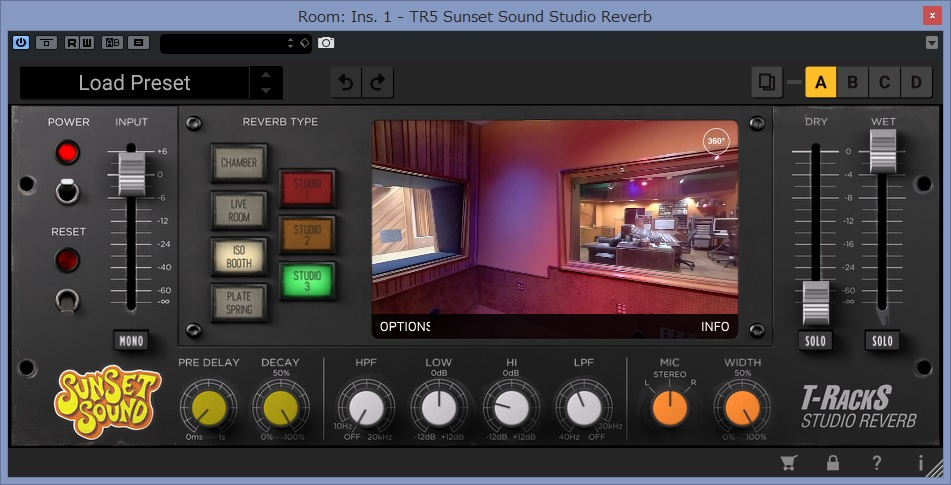The image size is (951, 485).
Task: Click the HI EQ knob
Action: pos(511,408)
